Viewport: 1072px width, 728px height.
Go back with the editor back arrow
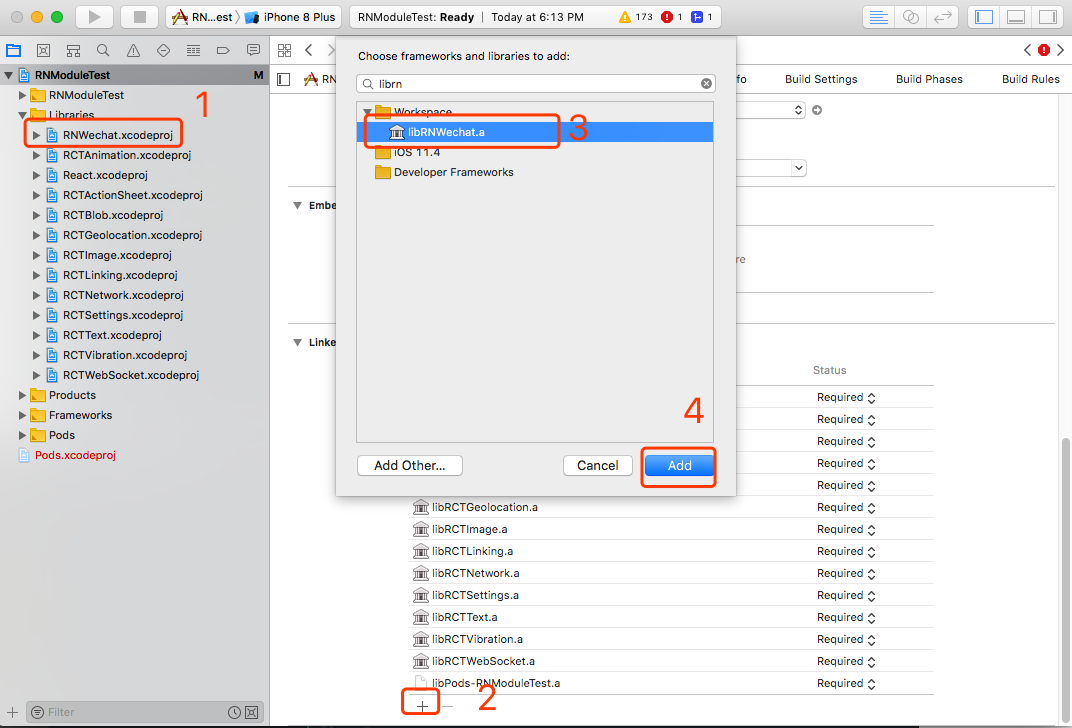(x=309, y=50)
